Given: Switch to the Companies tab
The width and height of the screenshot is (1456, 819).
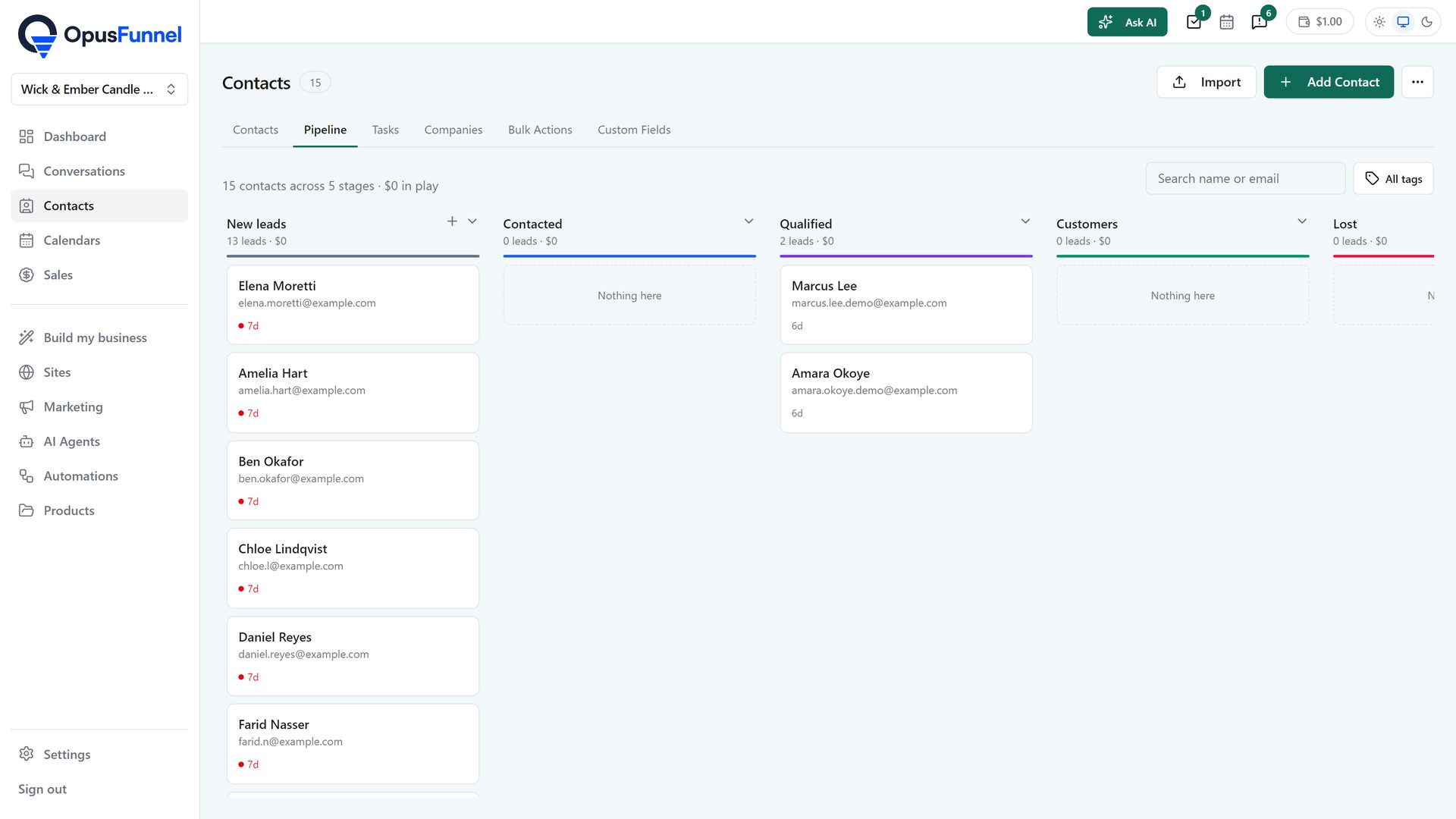Looking at the screenshot, I should pos(453,130).
